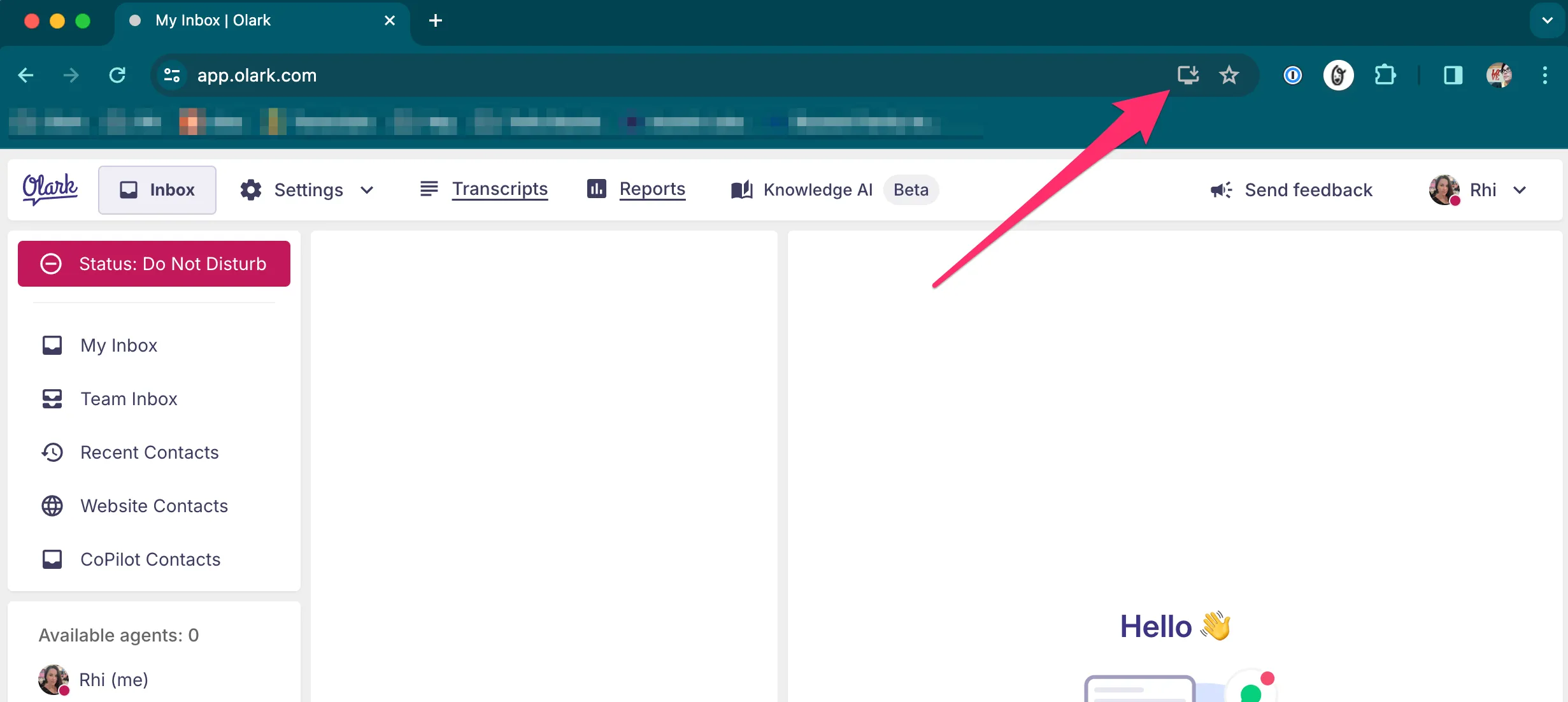Click the Recent Contacts icon in sidebar

(x=52, y=452)
